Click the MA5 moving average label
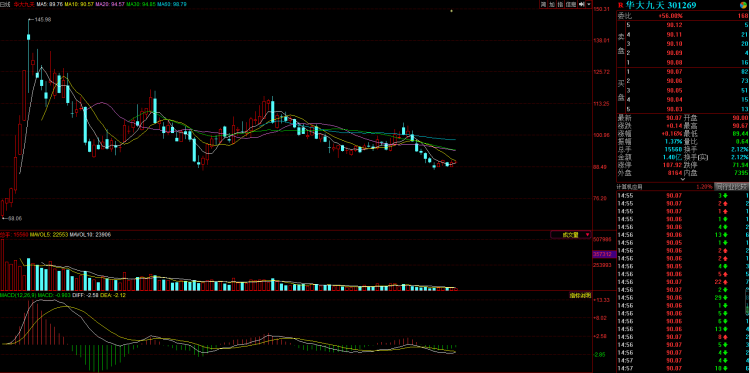The width and height of the screenshot is (750, 373). click(50, 4)
